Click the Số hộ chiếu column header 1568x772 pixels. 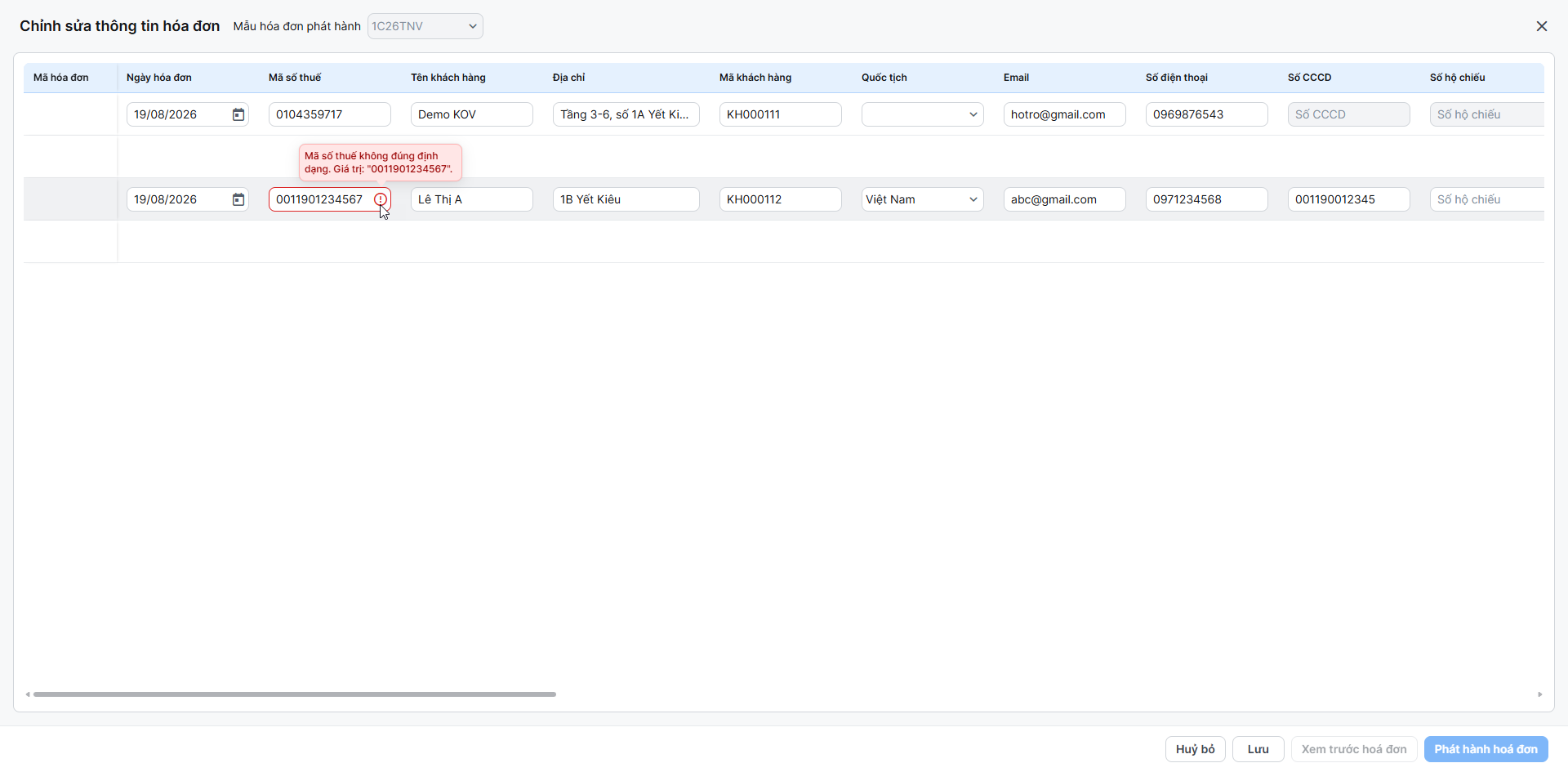pyautogui.click(x=1458, y=78)
